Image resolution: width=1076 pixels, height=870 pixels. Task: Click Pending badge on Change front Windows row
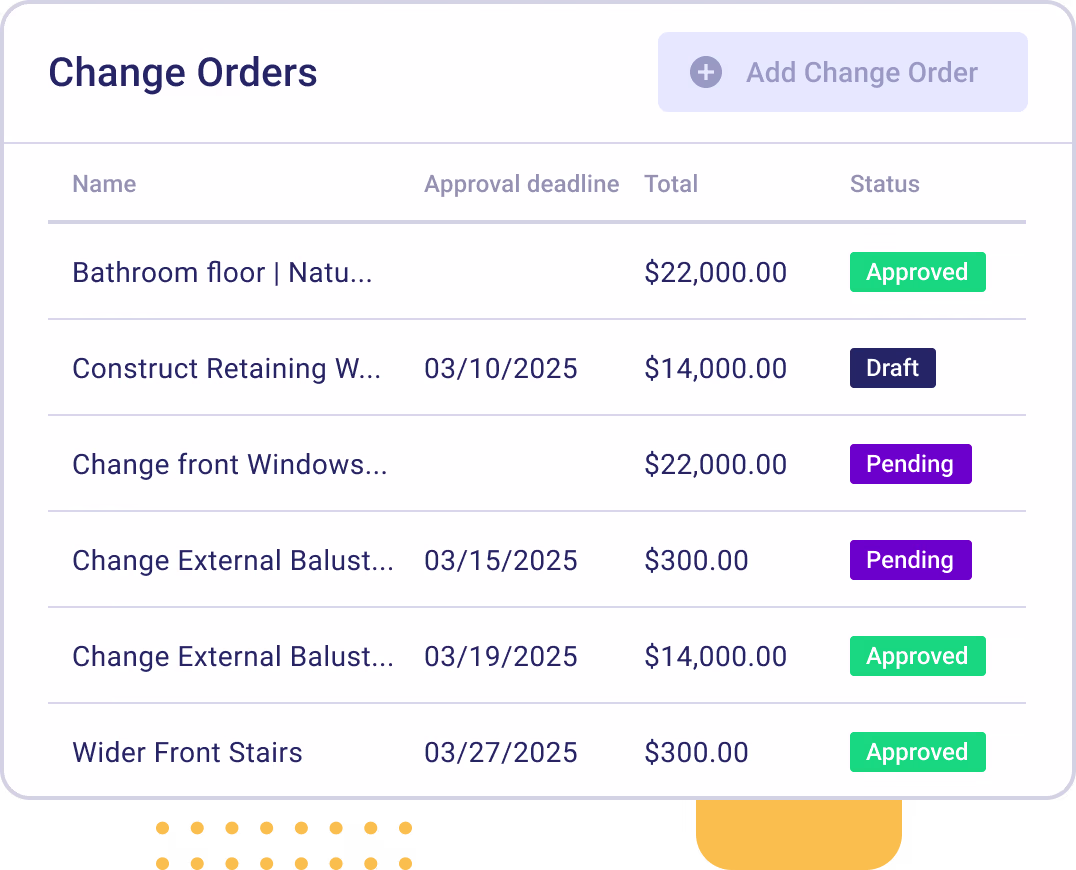911,464
